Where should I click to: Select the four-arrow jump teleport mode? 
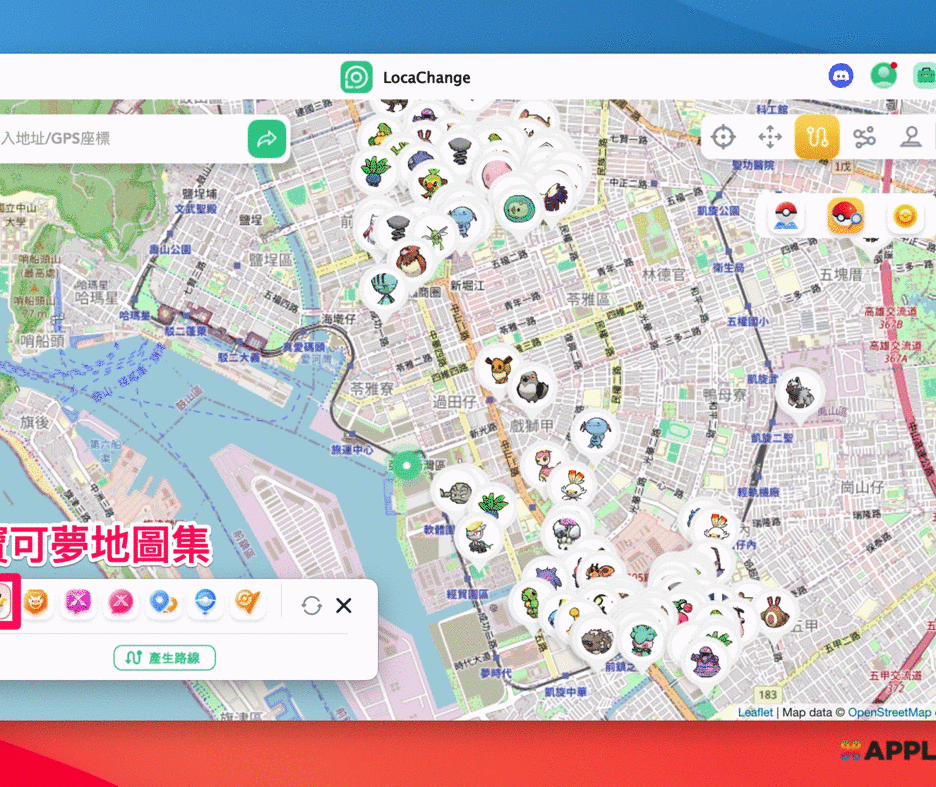(x=769, y=138)
